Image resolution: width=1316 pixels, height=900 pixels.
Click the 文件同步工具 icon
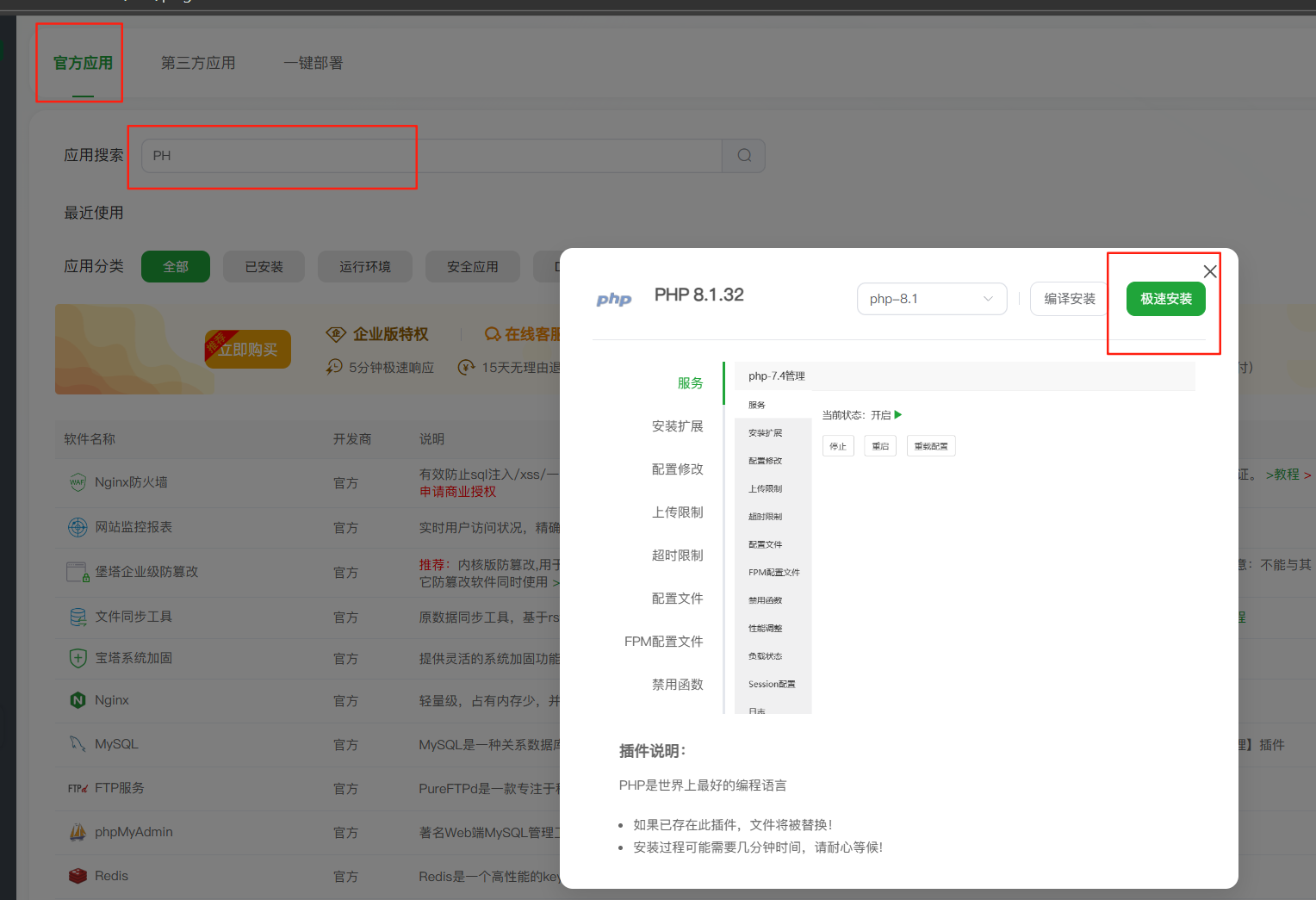point(78,617)
